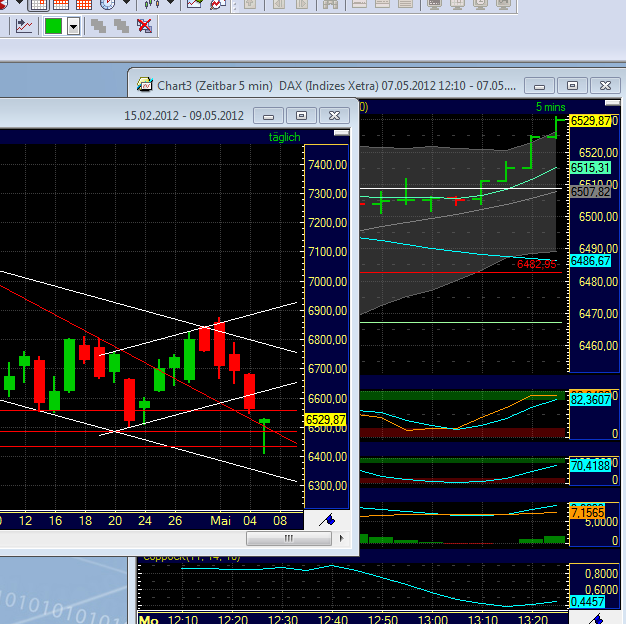
Task: Open the green color swatch picker
Action: tap(53, 26)
